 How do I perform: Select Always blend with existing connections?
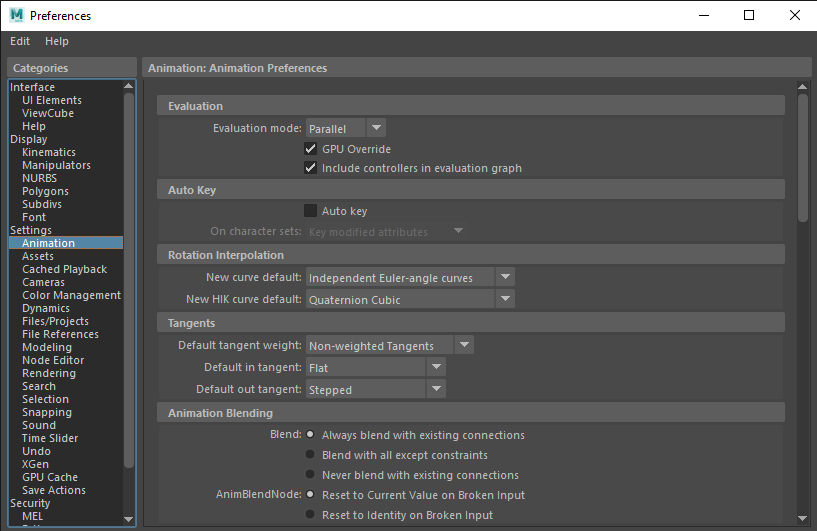point(310,434)
